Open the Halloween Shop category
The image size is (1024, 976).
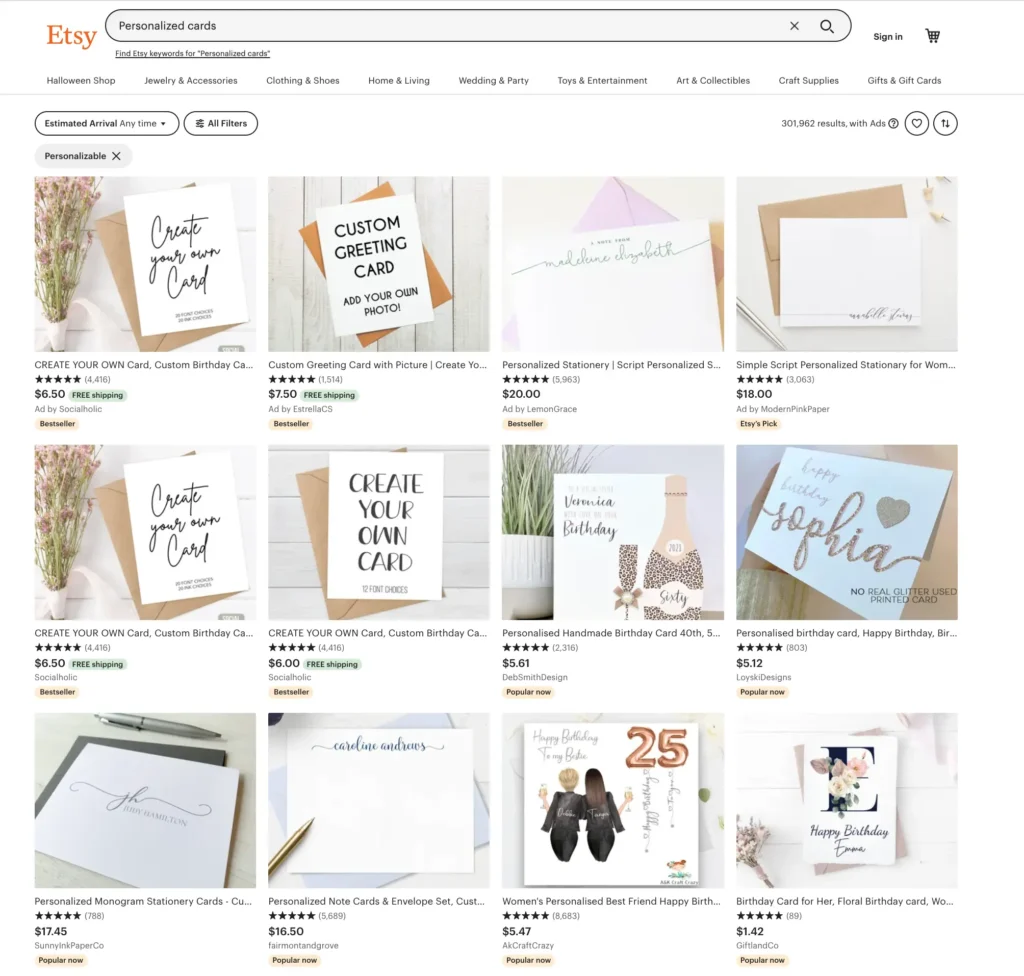tap(81, 80)
